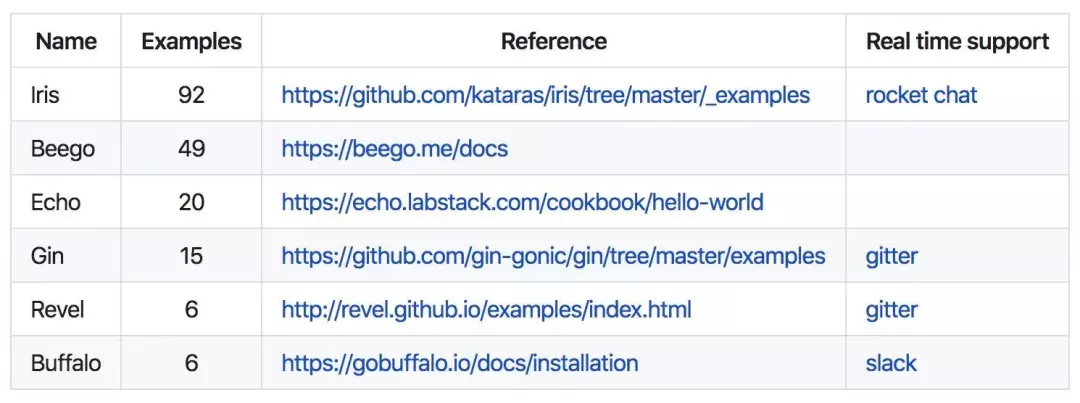This screenshot has width=1080, height=403.
Task: Open Revel examples index.html link
Action: (x=486, y=309)
